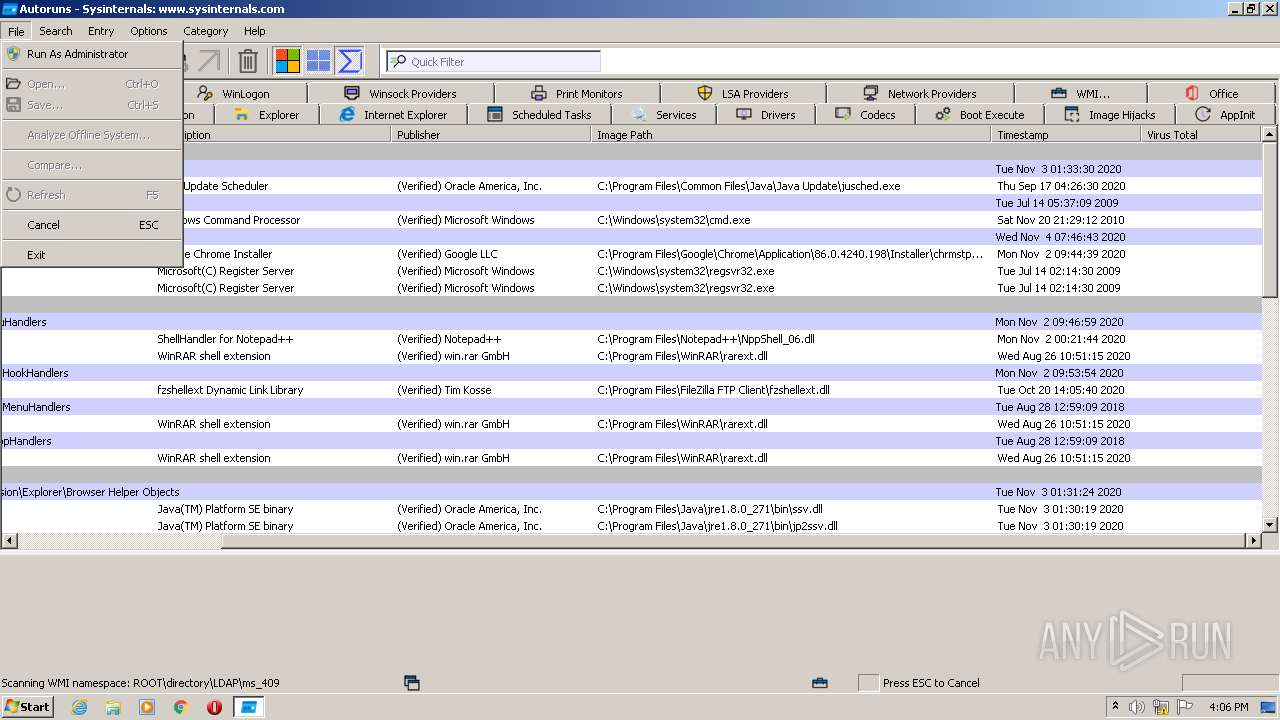Choose Cancel in the File menu
The width and height of the screenshot is (1280, 720).
[91, 225]
